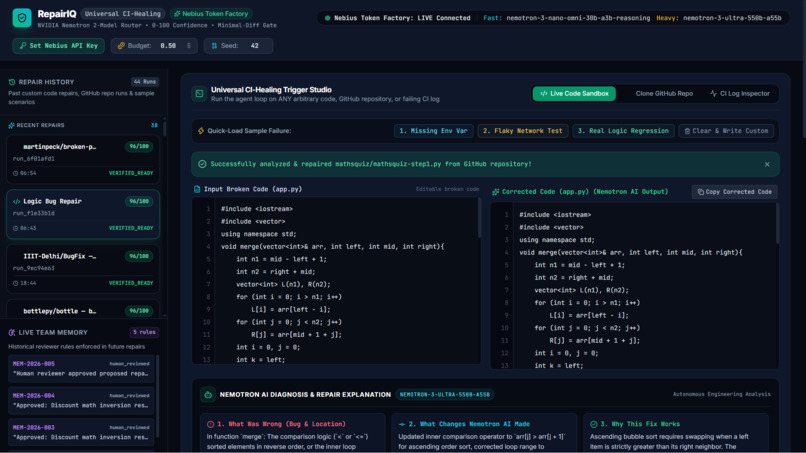
Task: Edit the Seed value field
Action: tap(255, 46)
